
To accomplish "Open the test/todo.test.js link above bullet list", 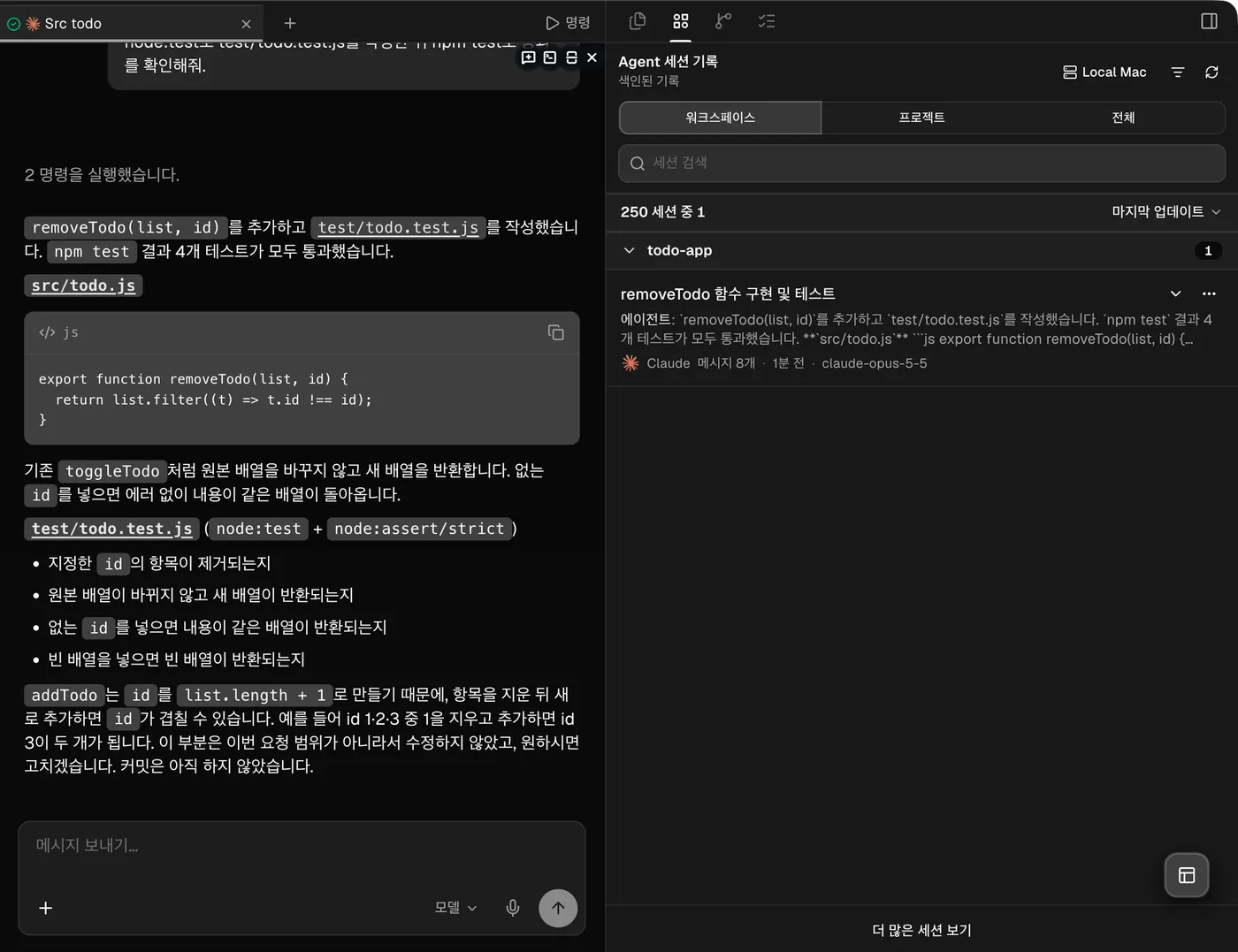I will pos(111,529).
